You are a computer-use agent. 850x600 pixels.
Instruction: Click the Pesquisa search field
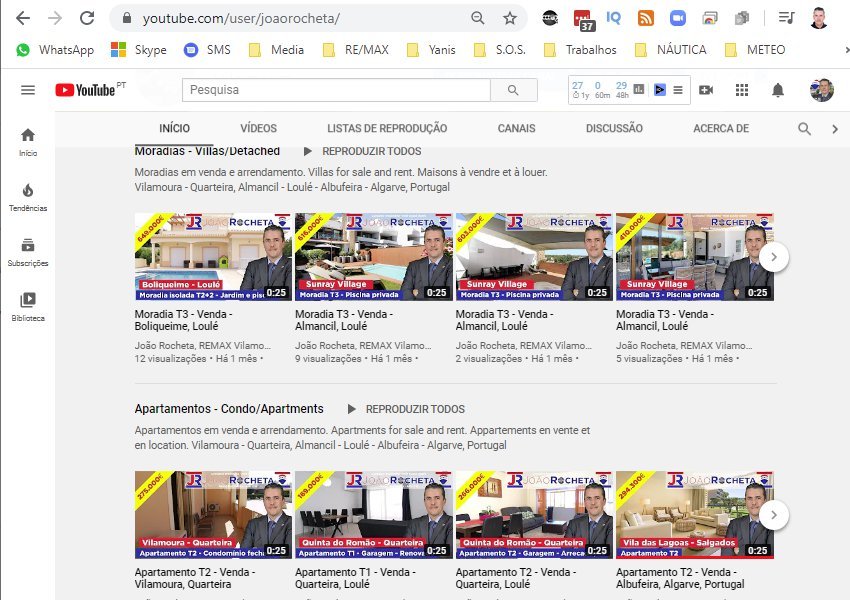click(336, 90)
